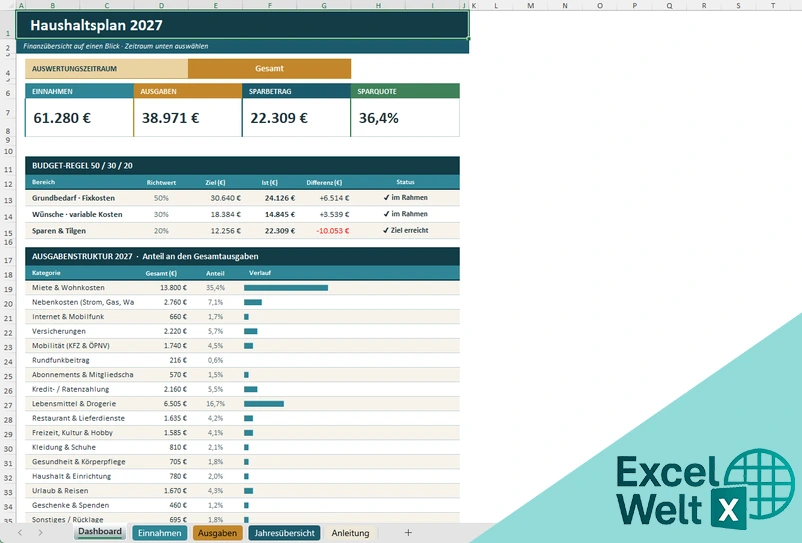The height and width of the screenshot is (543, 802).
Task: Select column header B
Action: coord(52,5)
